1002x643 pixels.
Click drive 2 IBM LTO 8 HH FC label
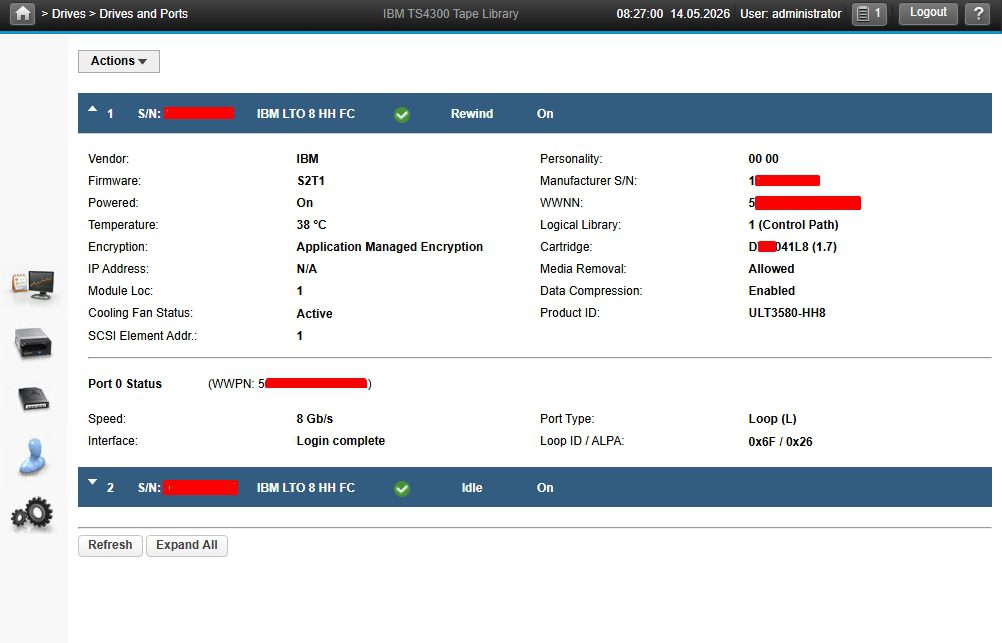[305, 488]
